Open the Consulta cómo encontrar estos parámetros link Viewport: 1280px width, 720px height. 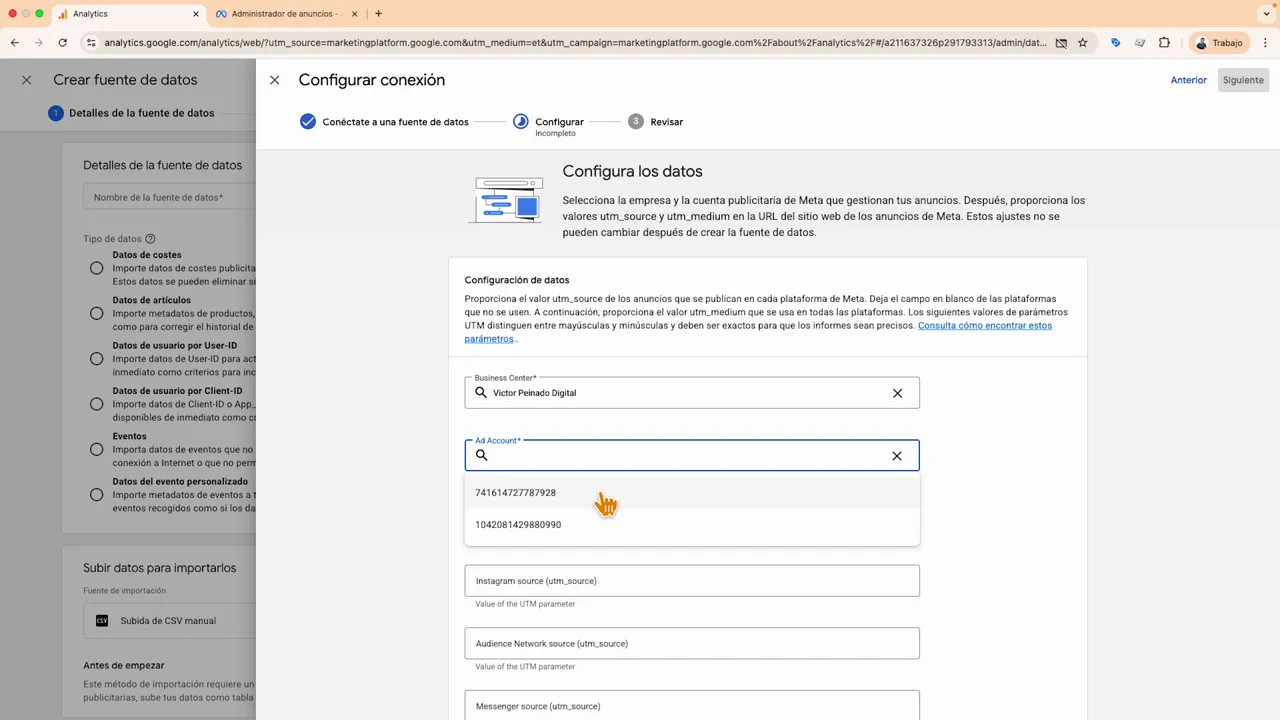click(984, 325)
